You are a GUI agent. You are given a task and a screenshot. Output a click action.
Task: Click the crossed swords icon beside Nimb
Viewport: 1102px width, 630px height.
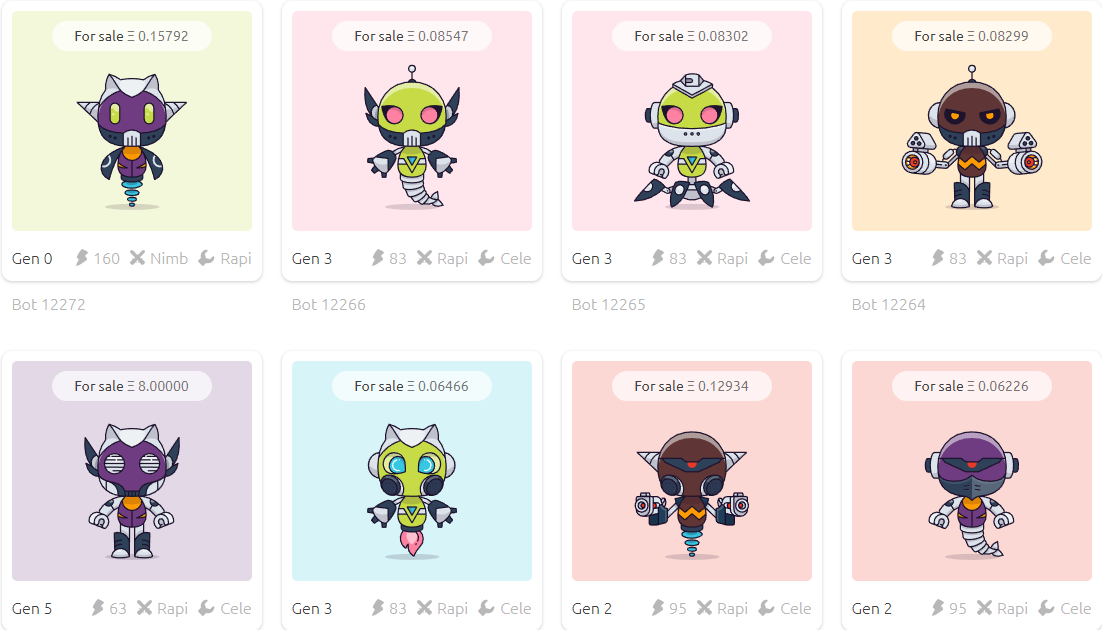point(138,258)
